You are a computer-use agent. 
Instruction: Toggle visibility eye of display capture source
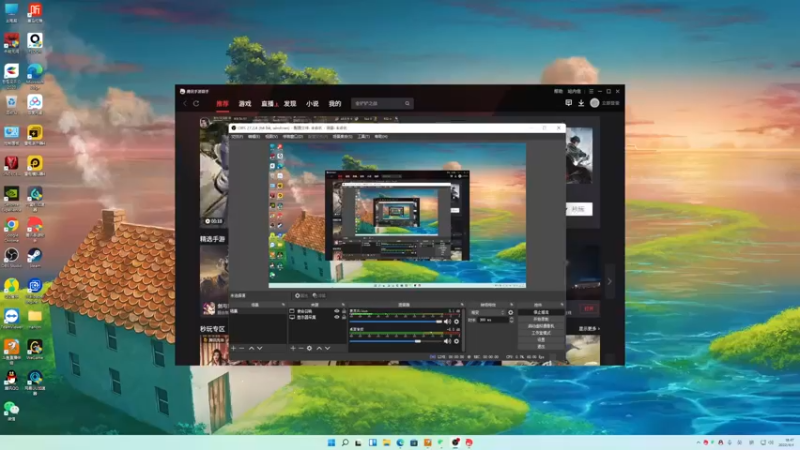[337, 317]
